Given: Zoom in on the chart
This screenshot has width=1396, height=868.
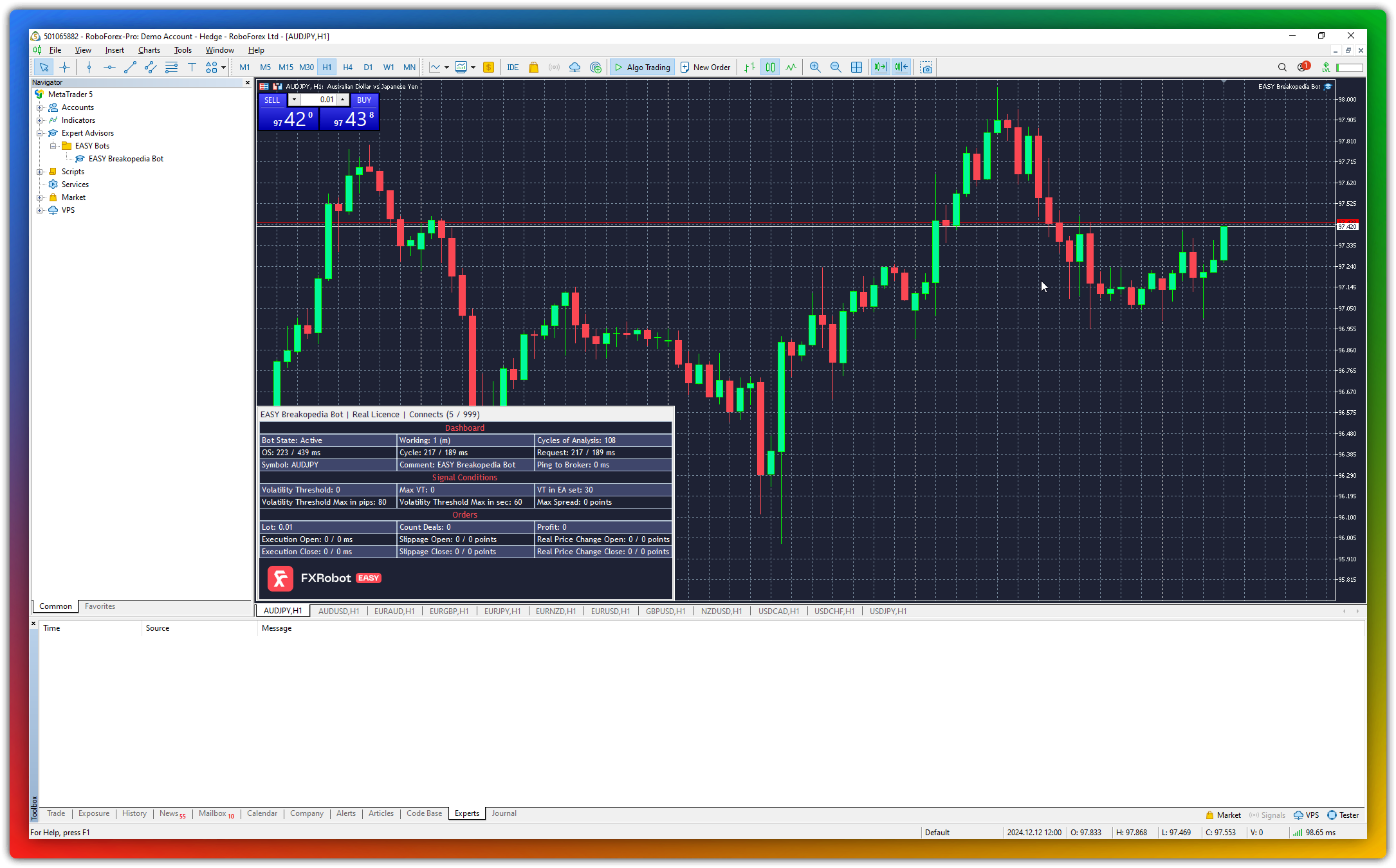Looking at the screenshot, I should [815, 68].
